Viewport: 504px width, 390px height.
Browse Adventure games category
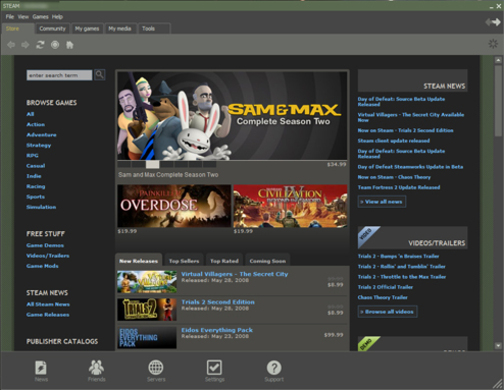41,135
